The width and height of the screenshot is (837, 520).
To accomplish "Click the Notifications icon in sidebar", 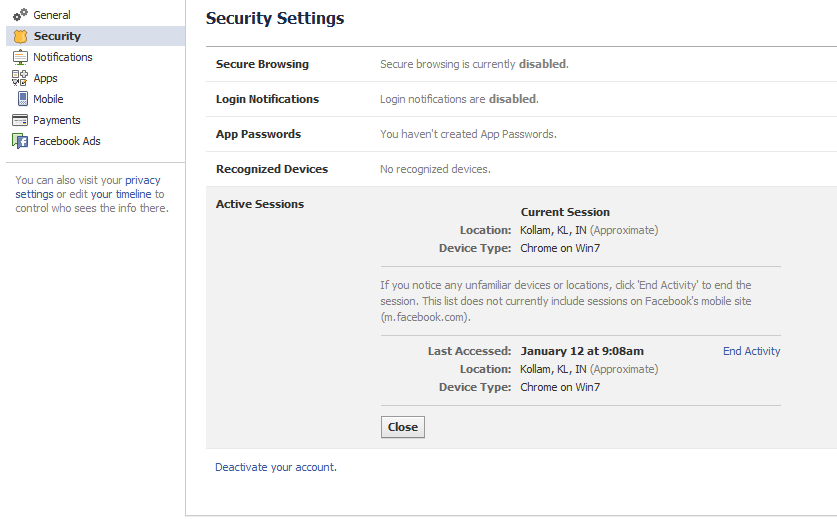I will tap(20, 57).
